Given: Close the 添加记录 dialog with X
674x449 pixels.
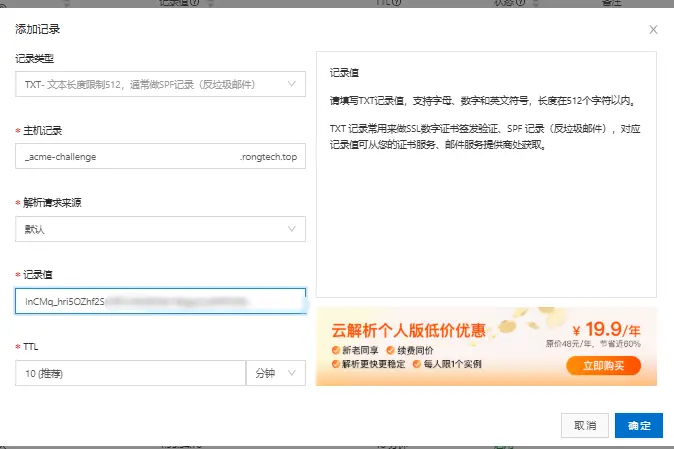Looking at the screenshot, I should pyautogui.click(x=654, y=30).
